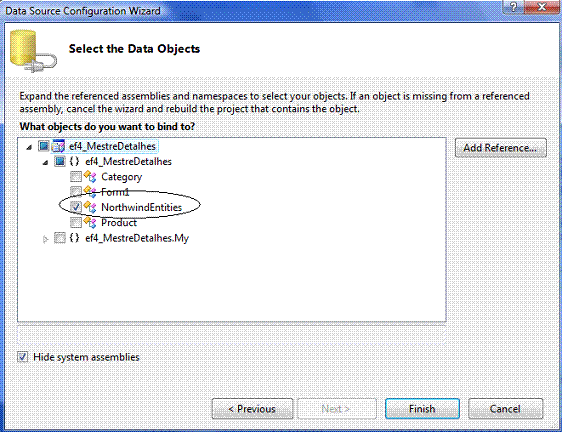Click the Form1 class icon
This screenshot has width=562, height=432.
point(90,192)
